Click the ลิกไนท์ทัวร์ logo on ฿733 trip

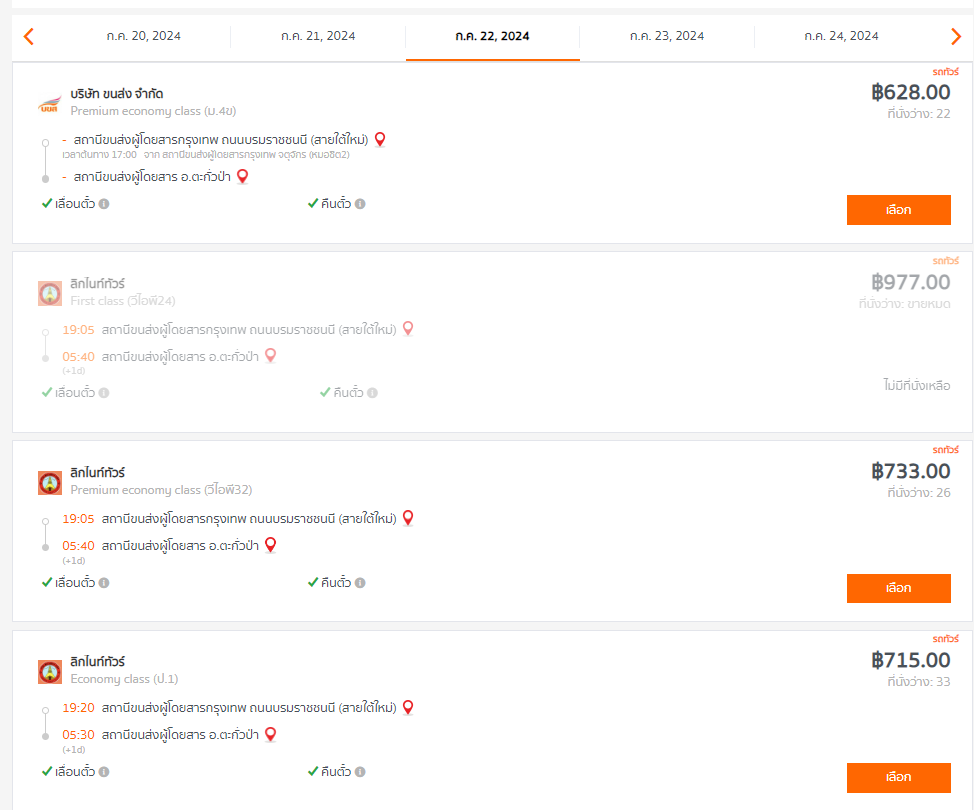tap(50, 483)
